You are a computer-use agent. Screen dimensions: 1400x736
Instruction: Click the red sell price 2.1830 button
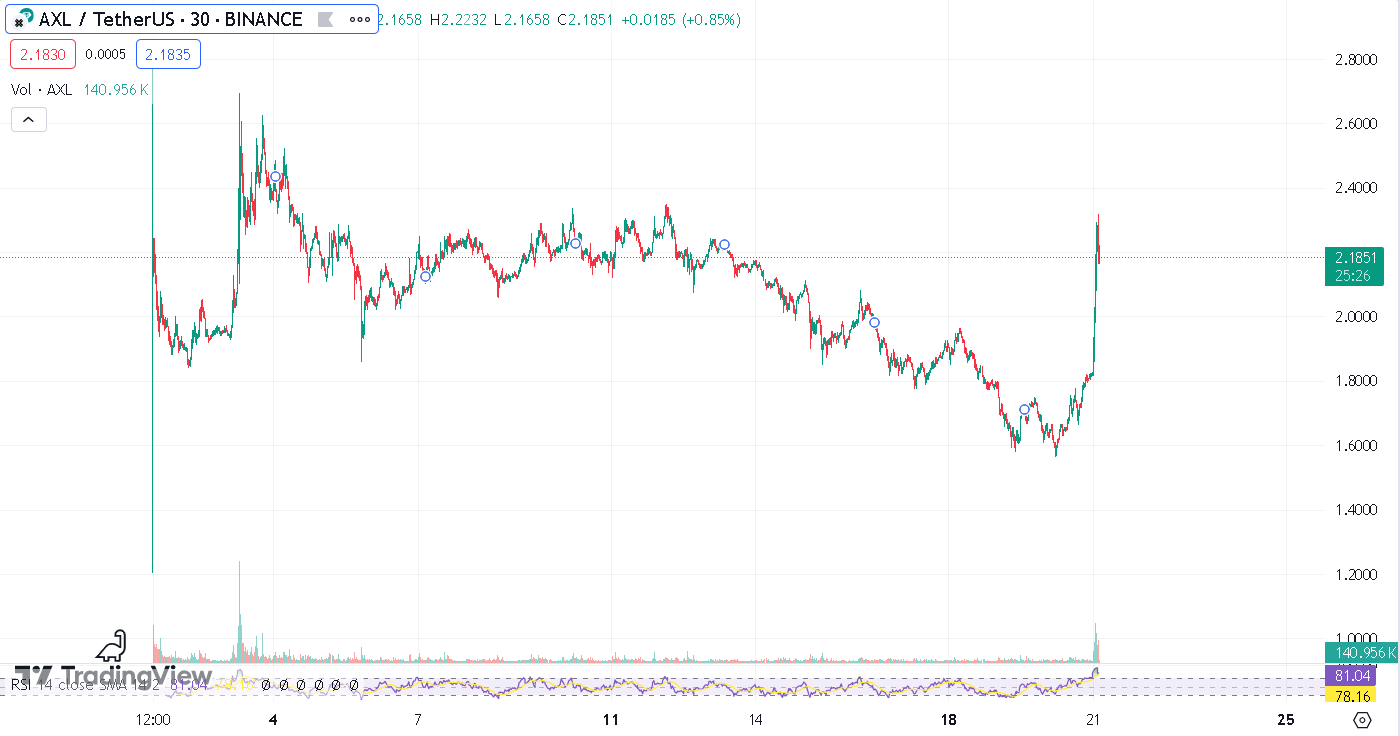tap(40, 54)
